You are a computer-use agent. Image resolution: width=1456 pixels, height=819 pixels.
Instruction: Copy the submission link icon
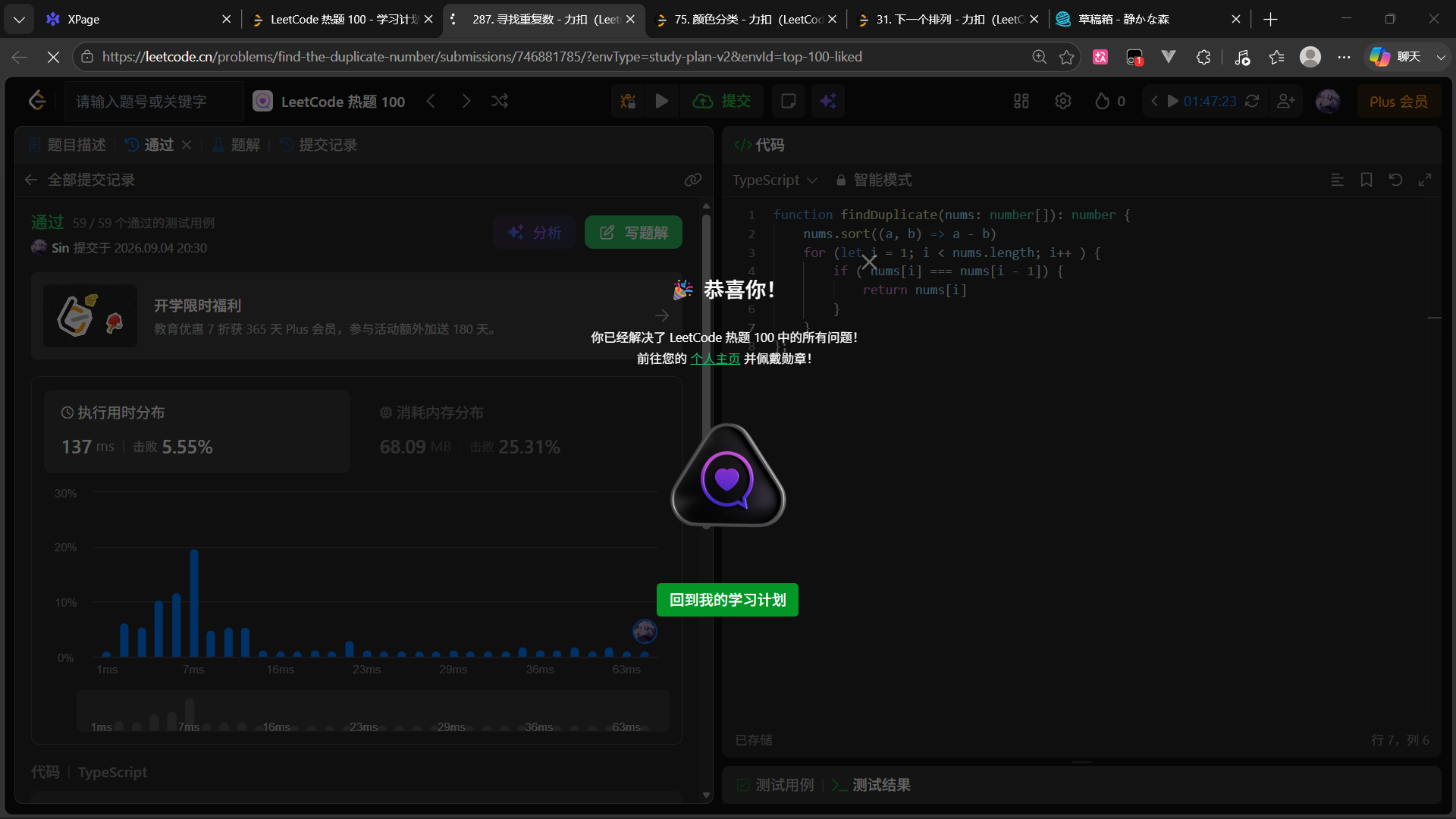point(692,180)
